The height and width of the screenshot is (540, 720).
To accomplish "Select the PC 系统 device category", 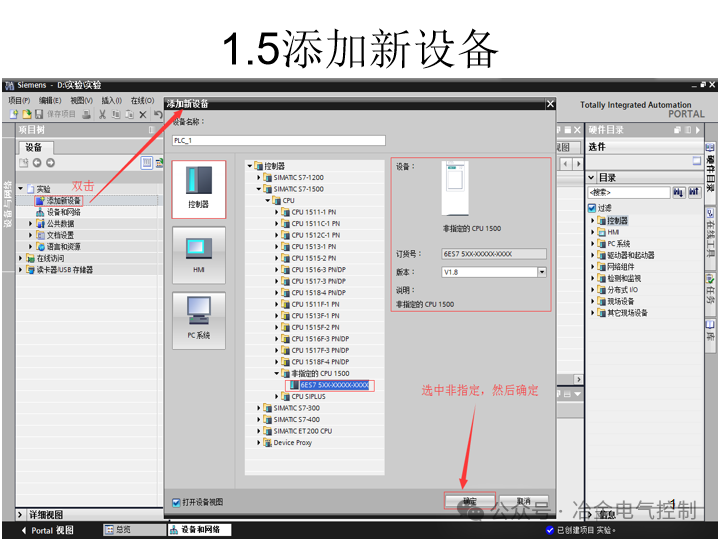I will pyautogui.click(x=199, y=320).
